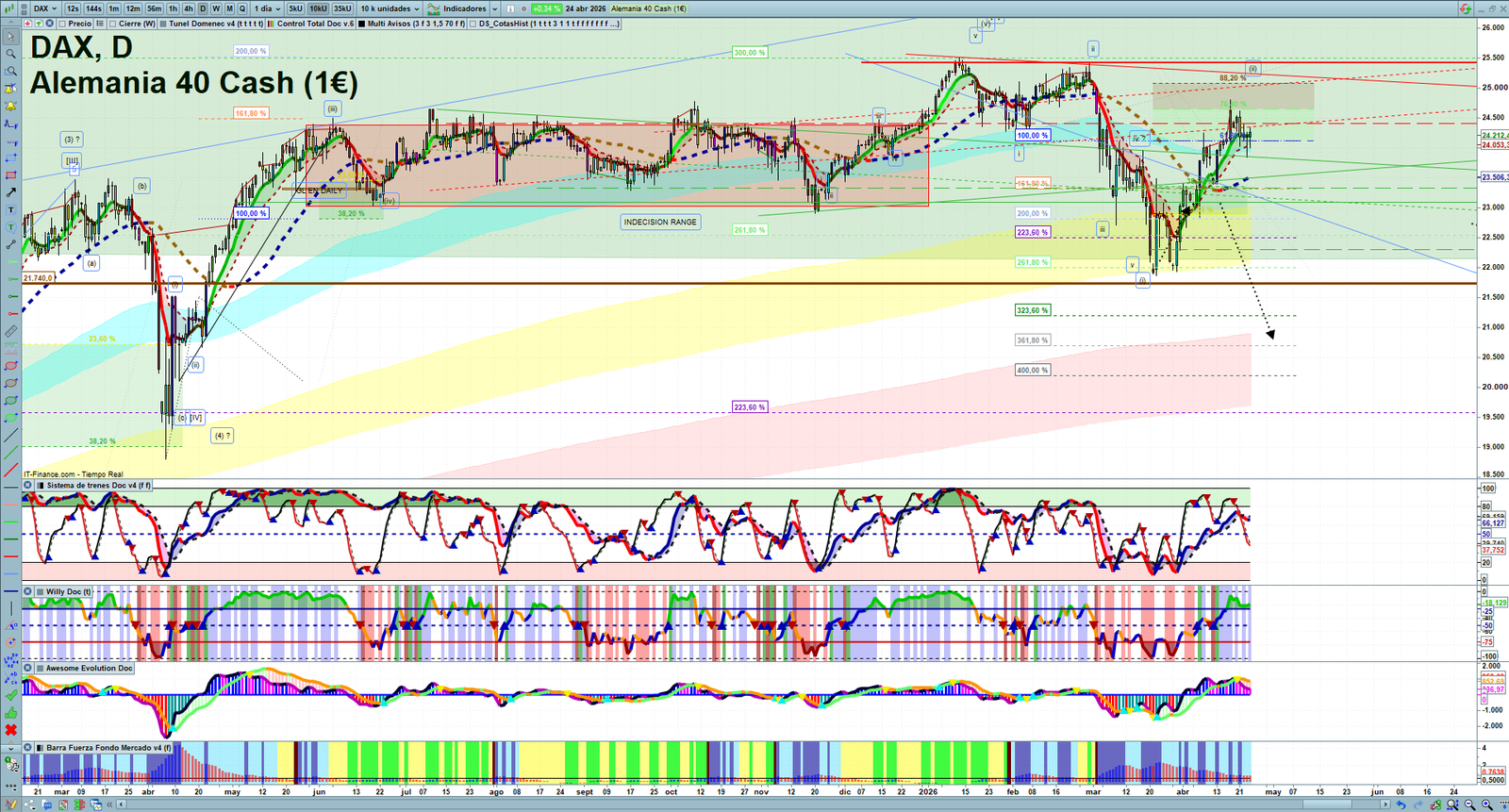This screenshot has width=1509, height=812.
Task: Click the red X delete icon
Action: click(11, 730)
